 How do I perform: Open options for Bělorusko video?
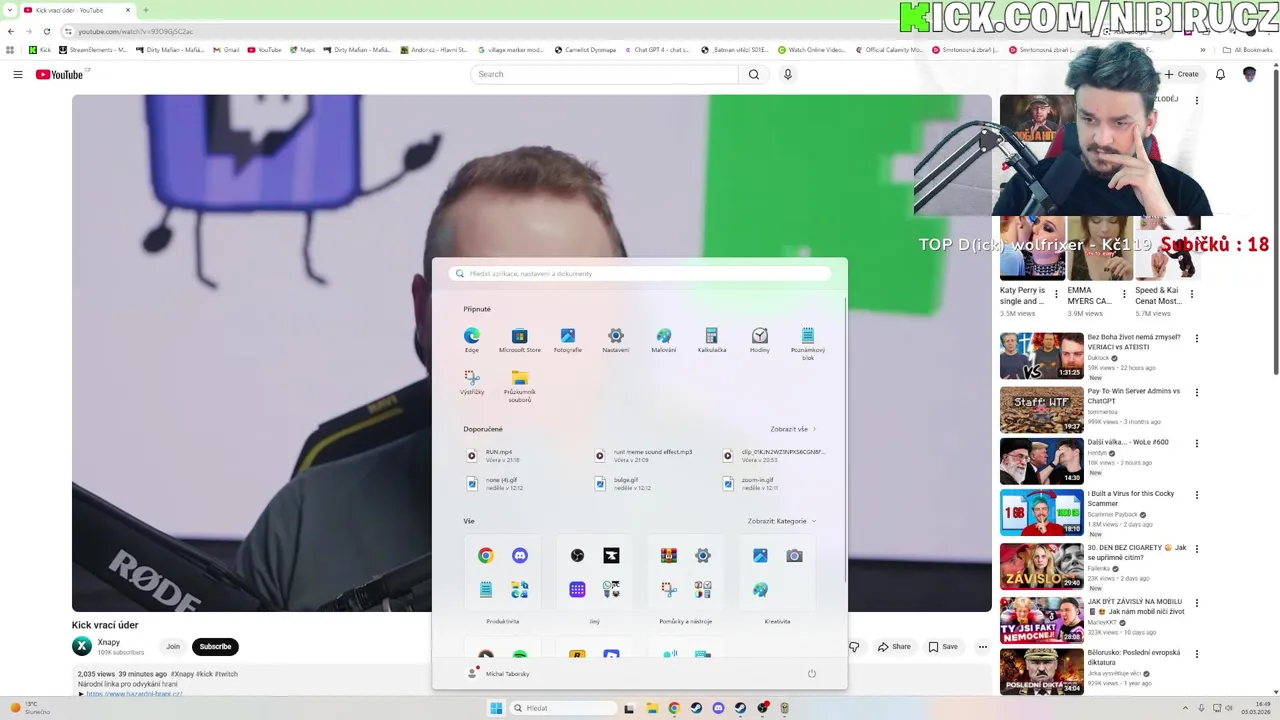(x=1197, y=654)
